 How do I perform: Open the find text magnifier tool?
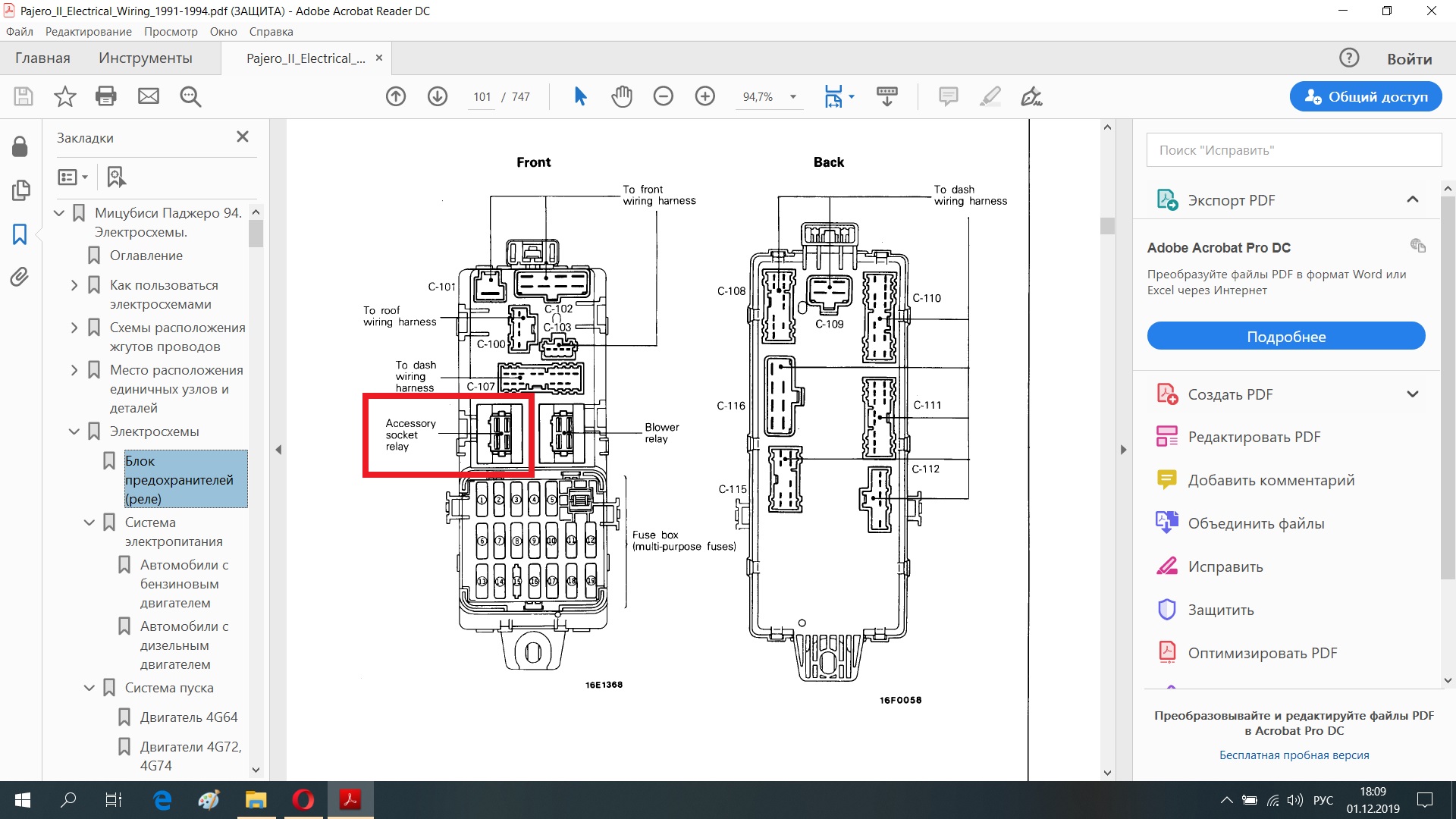pyautogui.click(x=190, y=96)
